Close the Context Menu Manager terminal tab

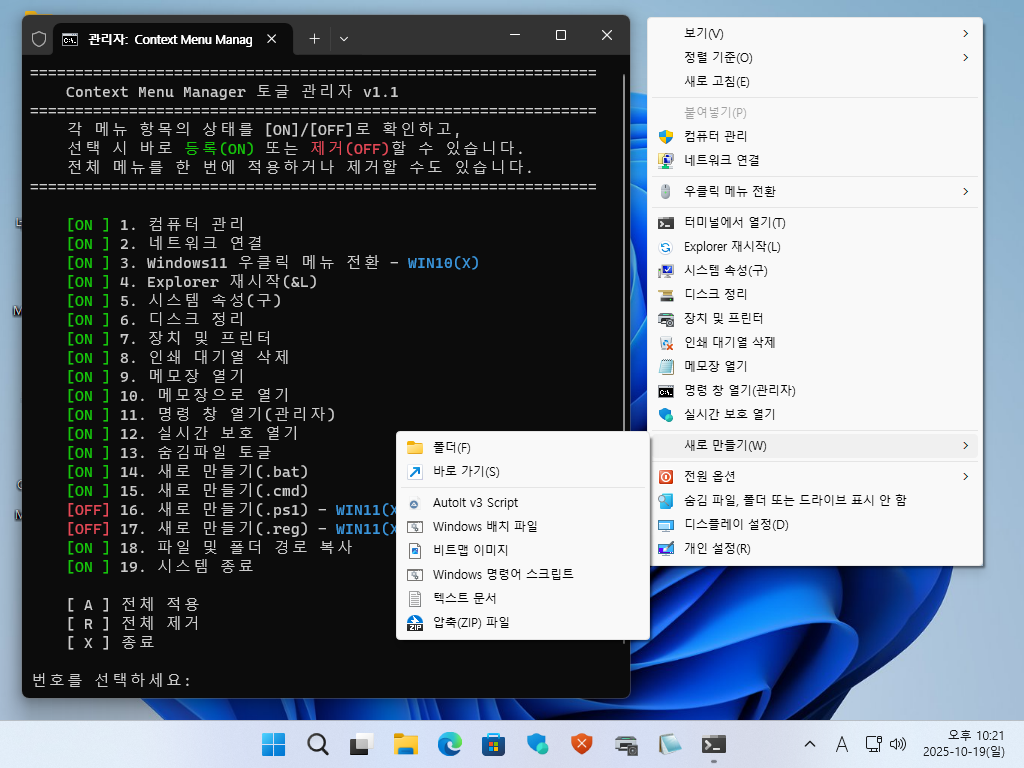point(272,39)
